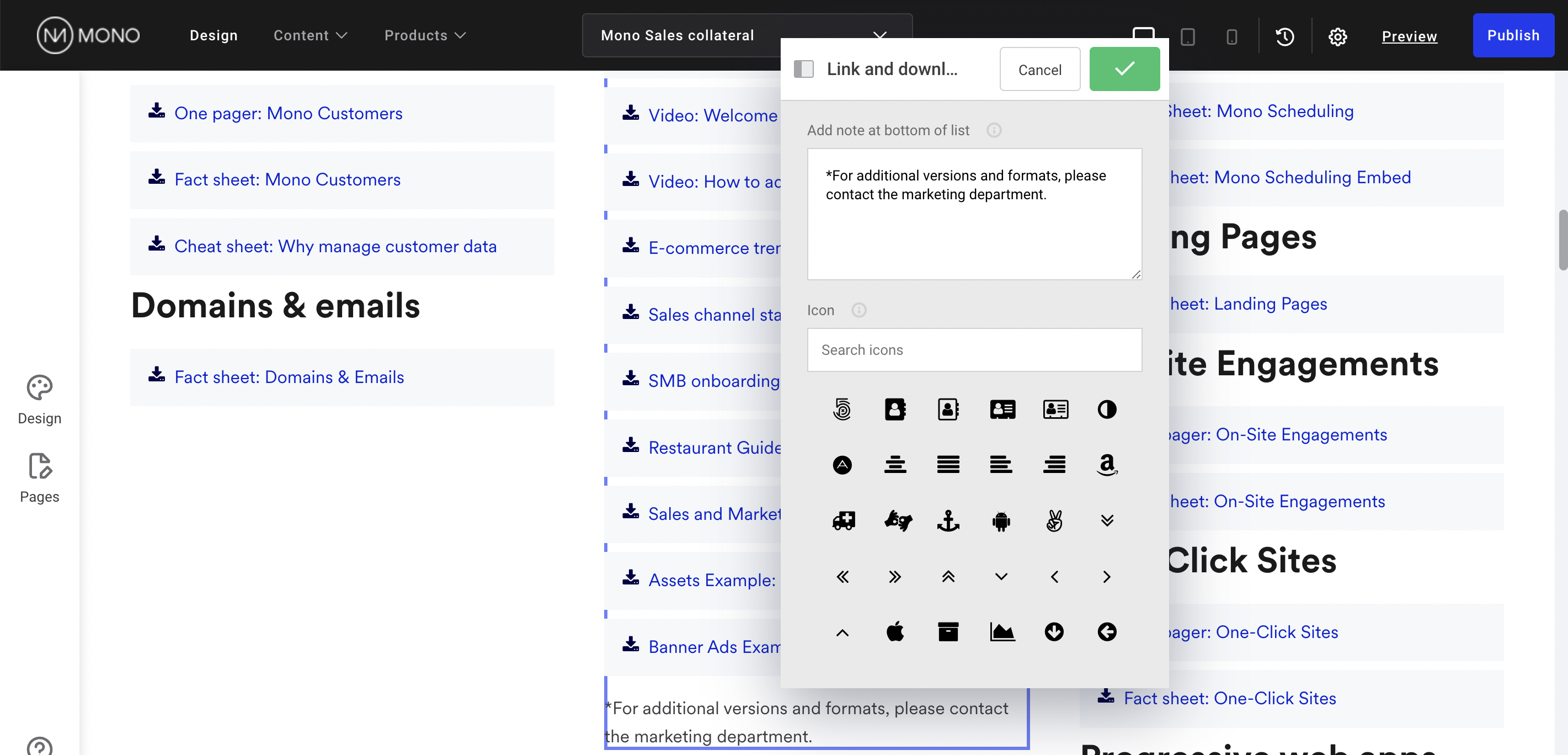
Task: Open Fact sheet: Mono Customers link
Action: 287,179
